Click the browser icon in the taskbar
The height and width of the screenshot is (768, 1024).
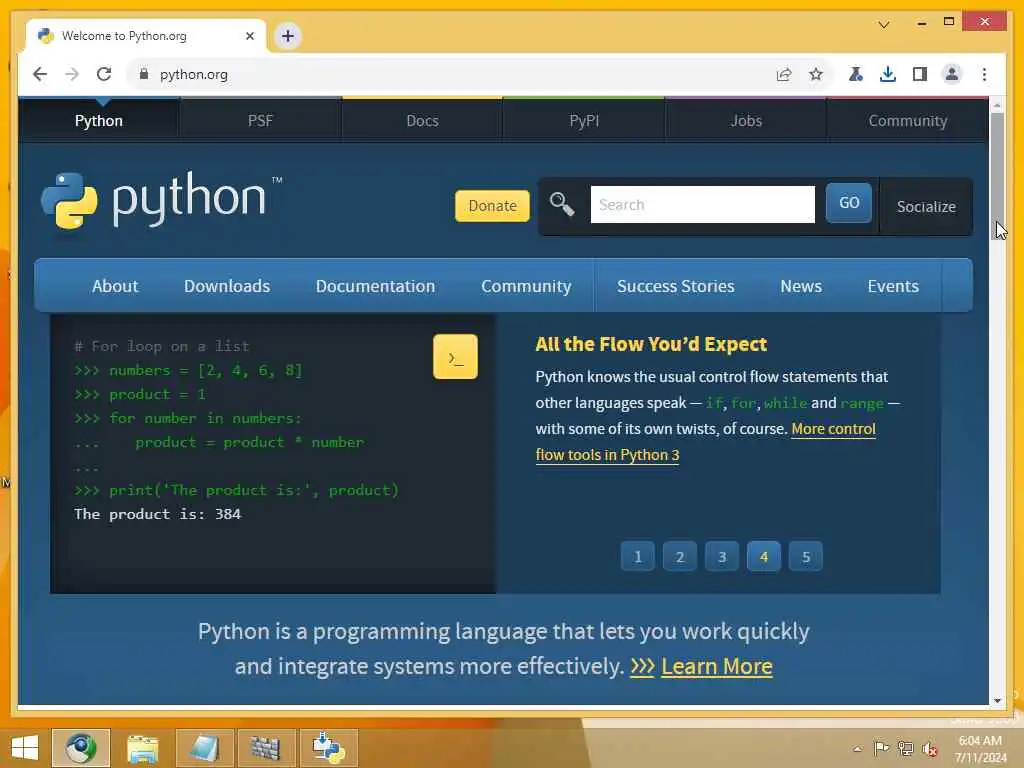click(80, 748)
